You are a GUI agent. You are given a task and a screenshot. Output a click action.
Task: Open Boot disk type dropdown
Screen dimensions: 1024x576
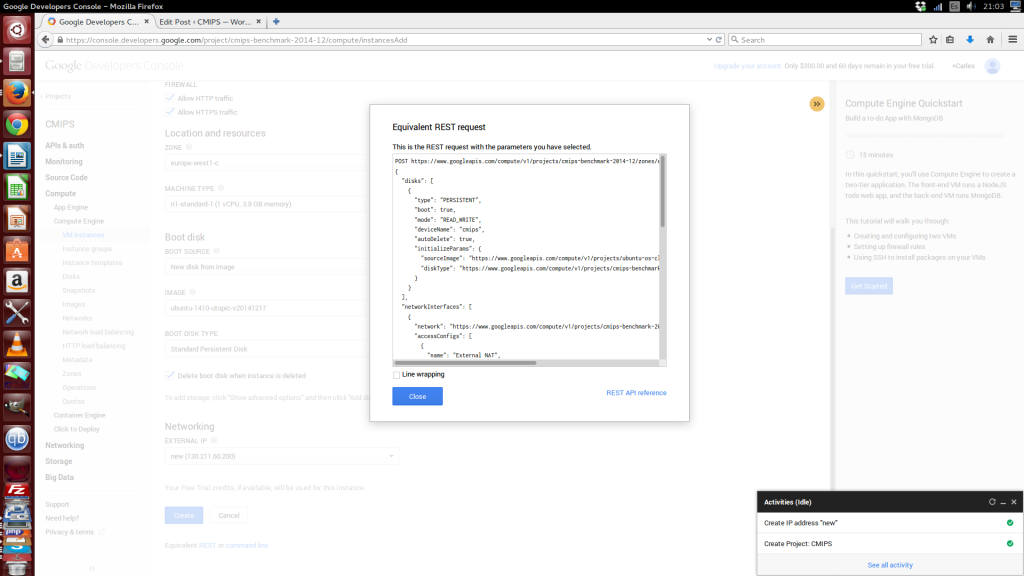pos(267,349)
